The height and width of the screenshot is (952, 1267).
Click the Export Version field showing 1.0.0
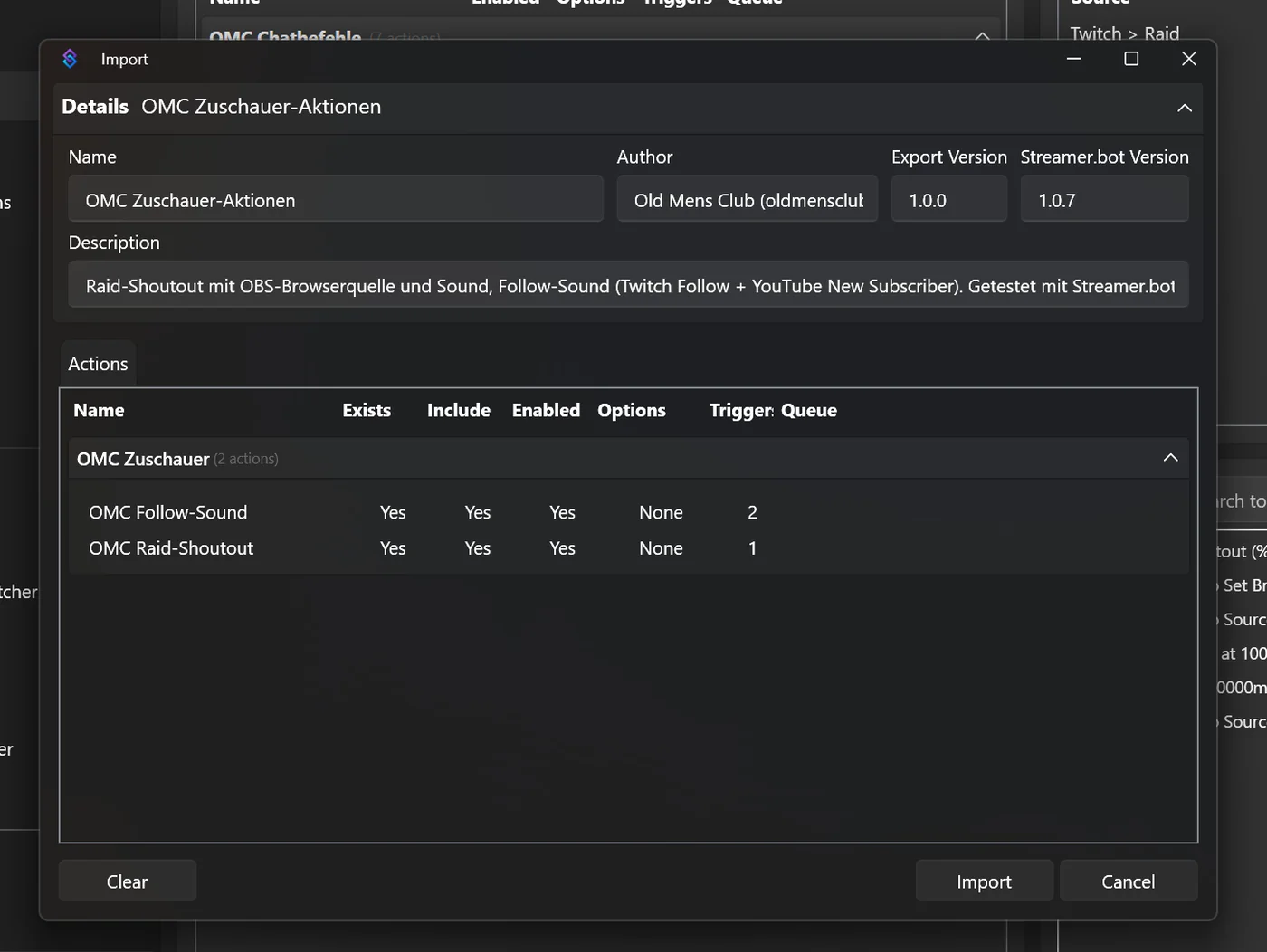949,200
